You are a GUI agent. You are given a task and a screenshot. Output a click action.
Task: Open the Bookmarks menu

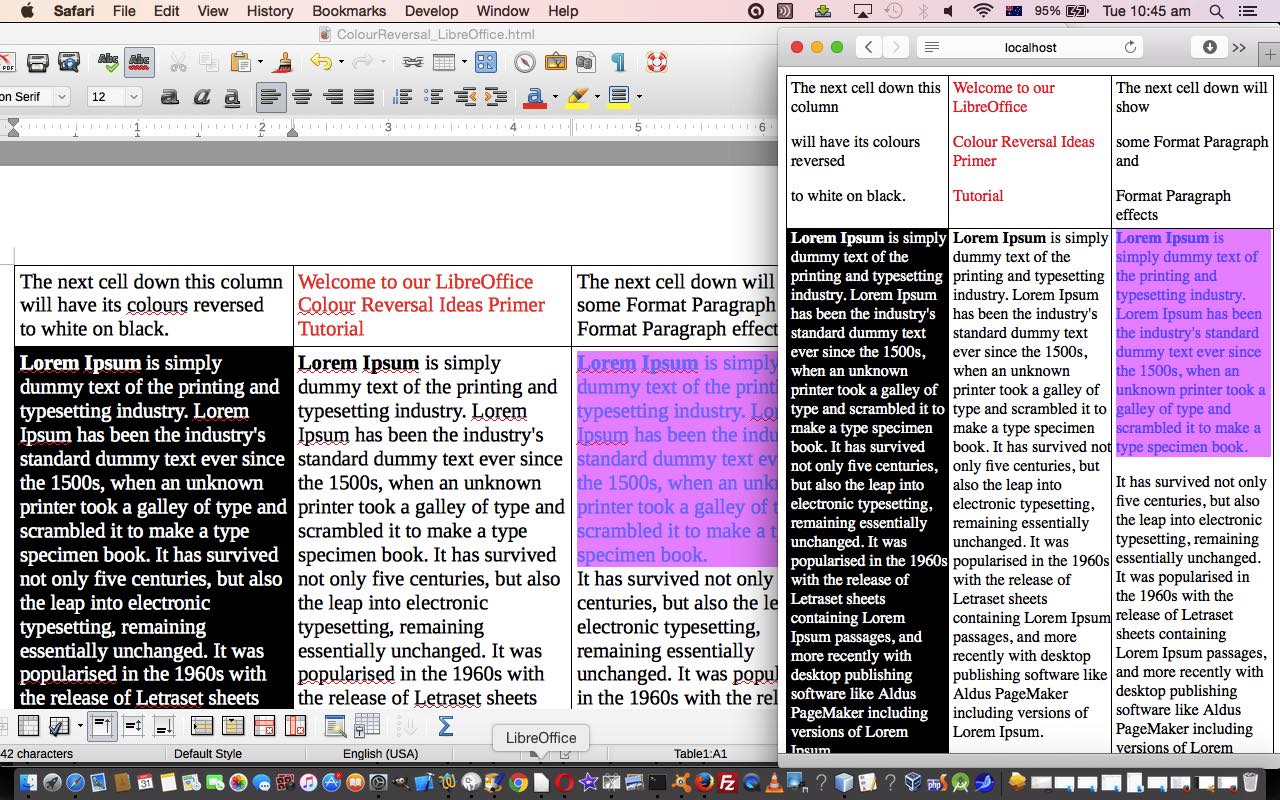pyautogui.click(x=349, y=11)
